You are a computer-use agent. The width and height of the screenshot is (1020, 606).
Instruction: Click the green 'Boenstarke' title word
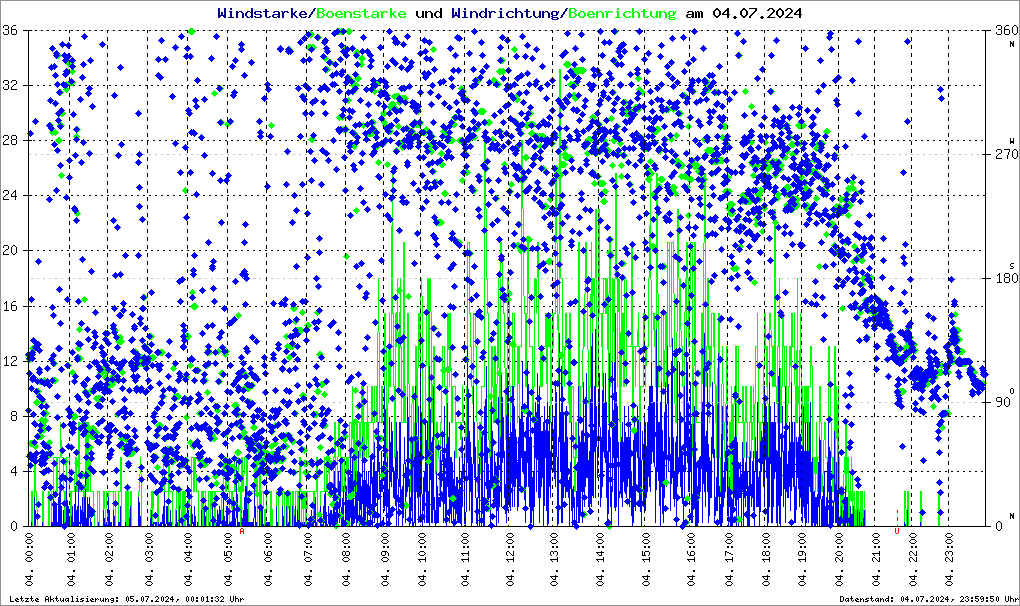[x=361, y=13]
